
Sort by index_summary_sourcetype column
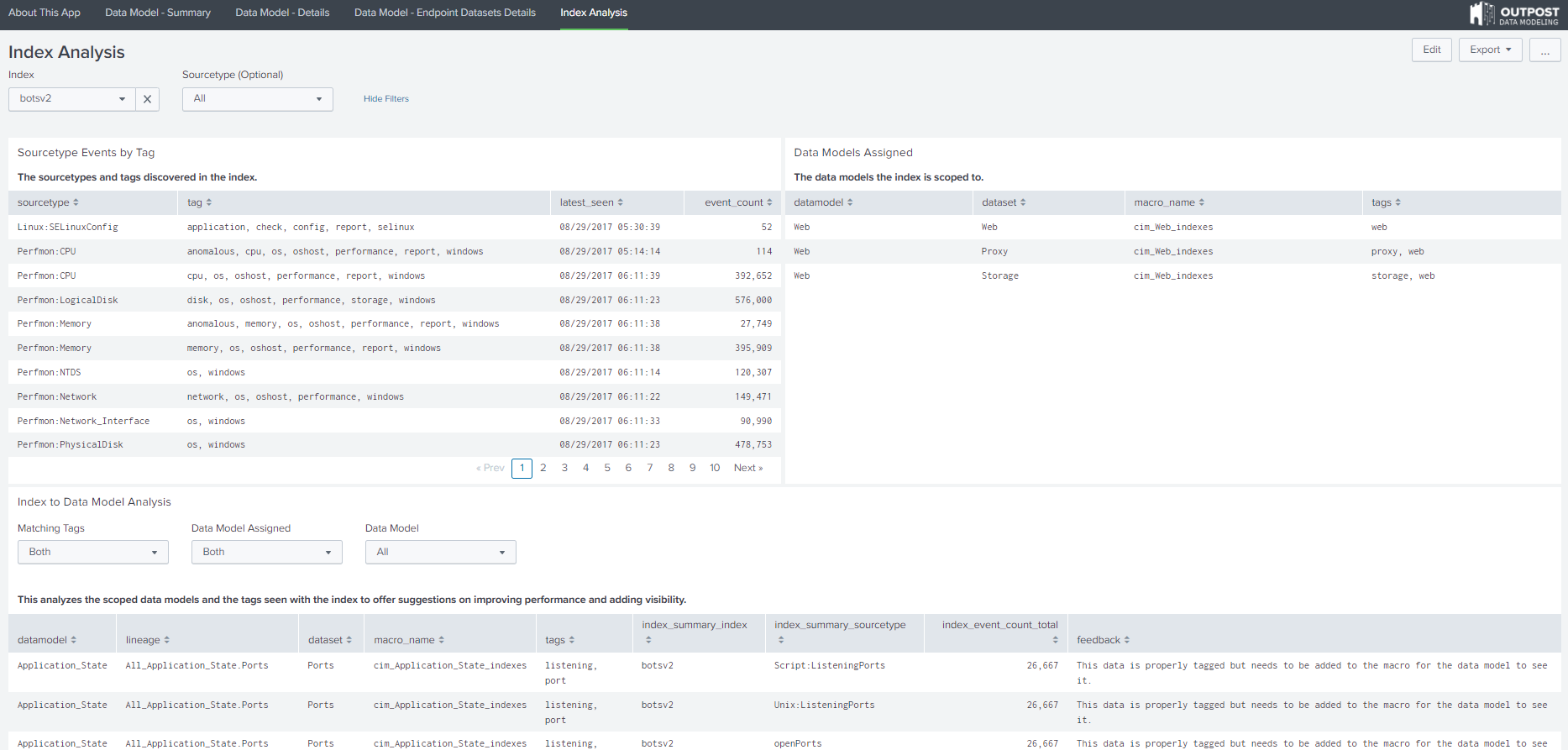click(x=840, y=632)
